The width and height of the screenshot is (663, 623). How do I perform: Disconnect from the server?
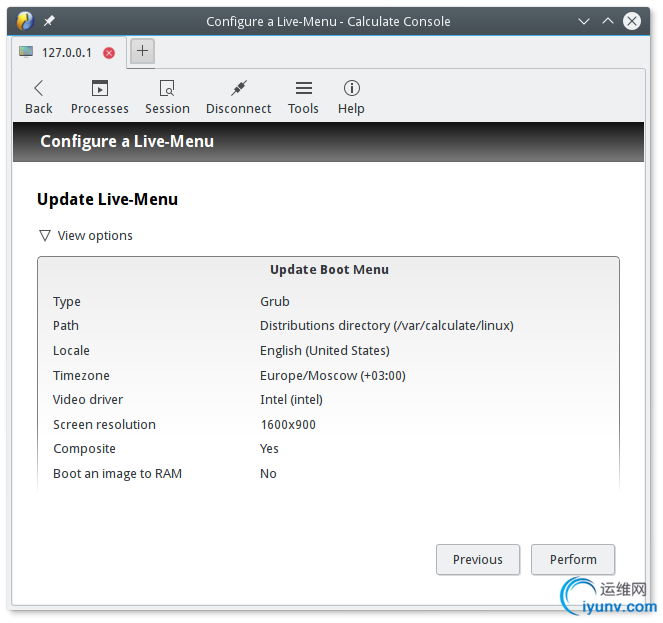[238, 97]
